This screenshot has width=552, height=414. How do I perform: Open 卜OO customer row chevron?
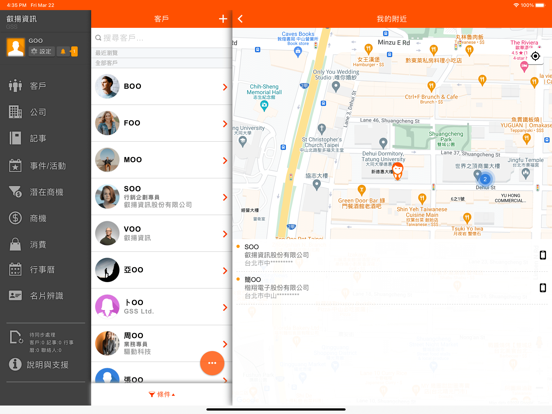tap(225, 307)
